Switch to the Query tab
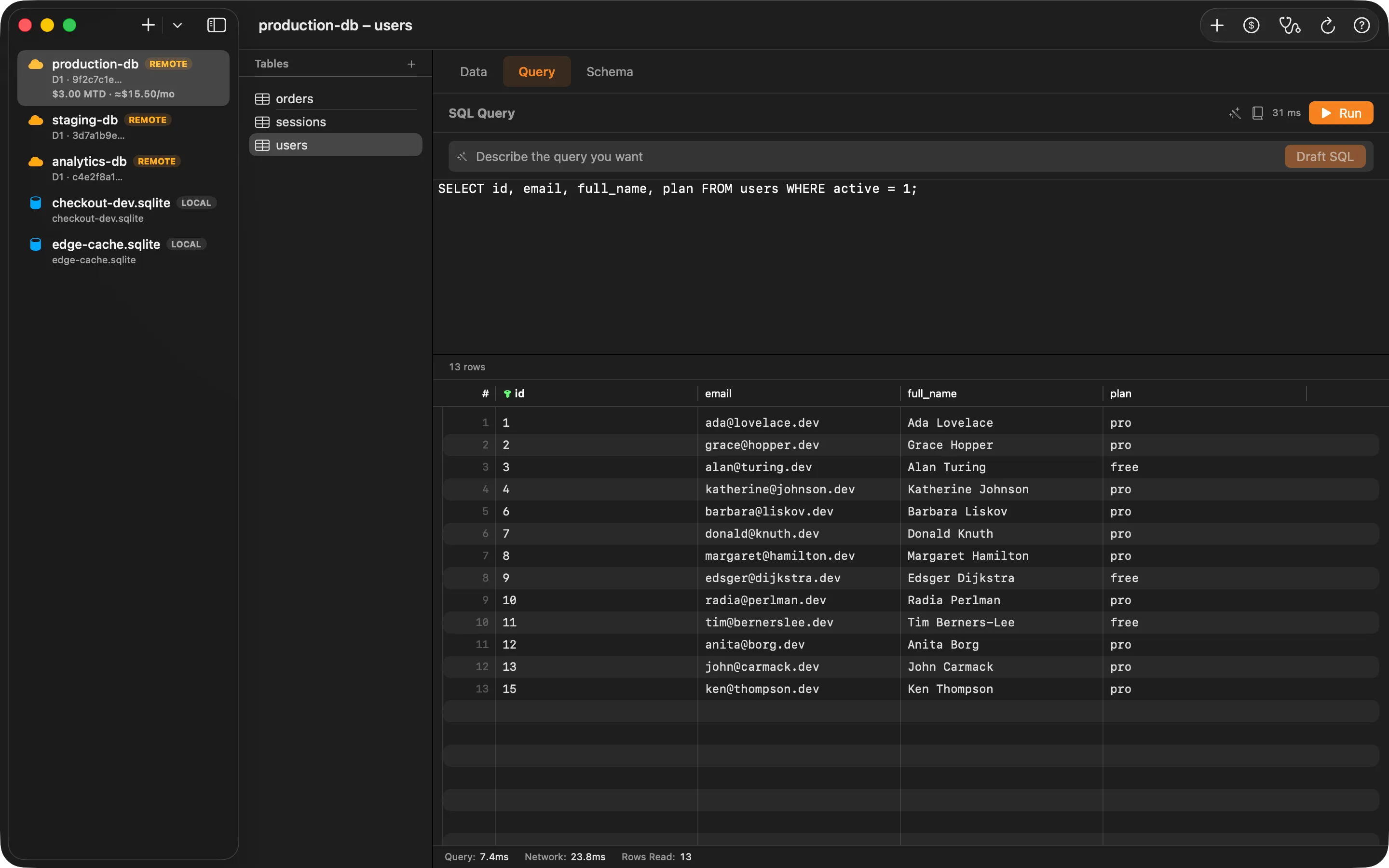Screen dimensions: 1389x868 [537, 72]
